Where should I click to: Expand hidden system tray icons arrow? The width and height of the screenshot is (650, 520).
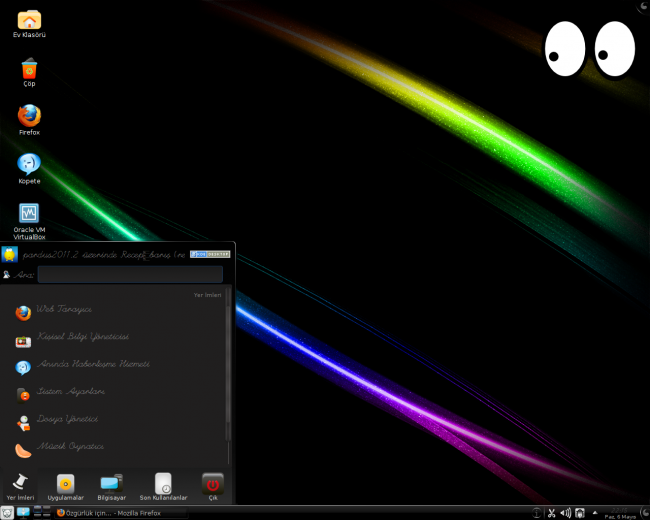(596, 512)
